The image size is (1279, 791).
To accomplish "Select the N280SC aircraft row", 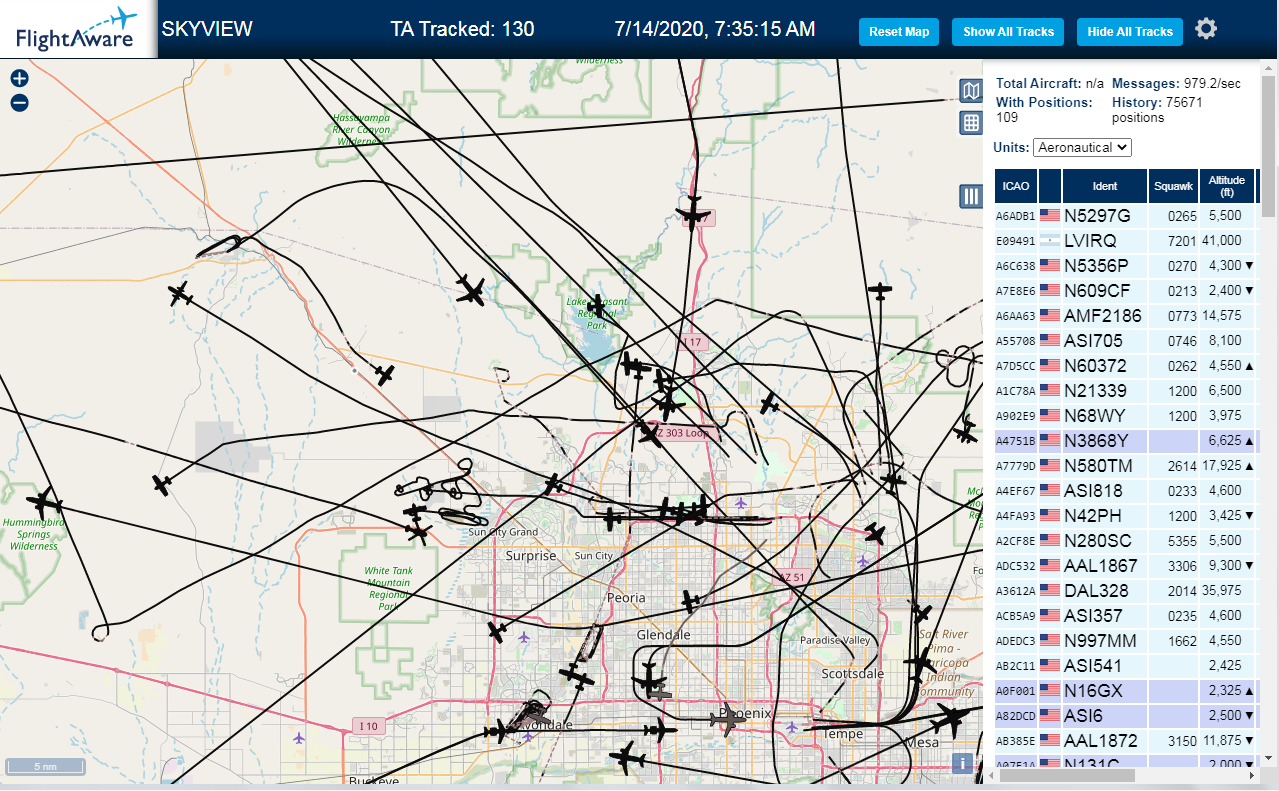I will click(x=1127, y=540).
